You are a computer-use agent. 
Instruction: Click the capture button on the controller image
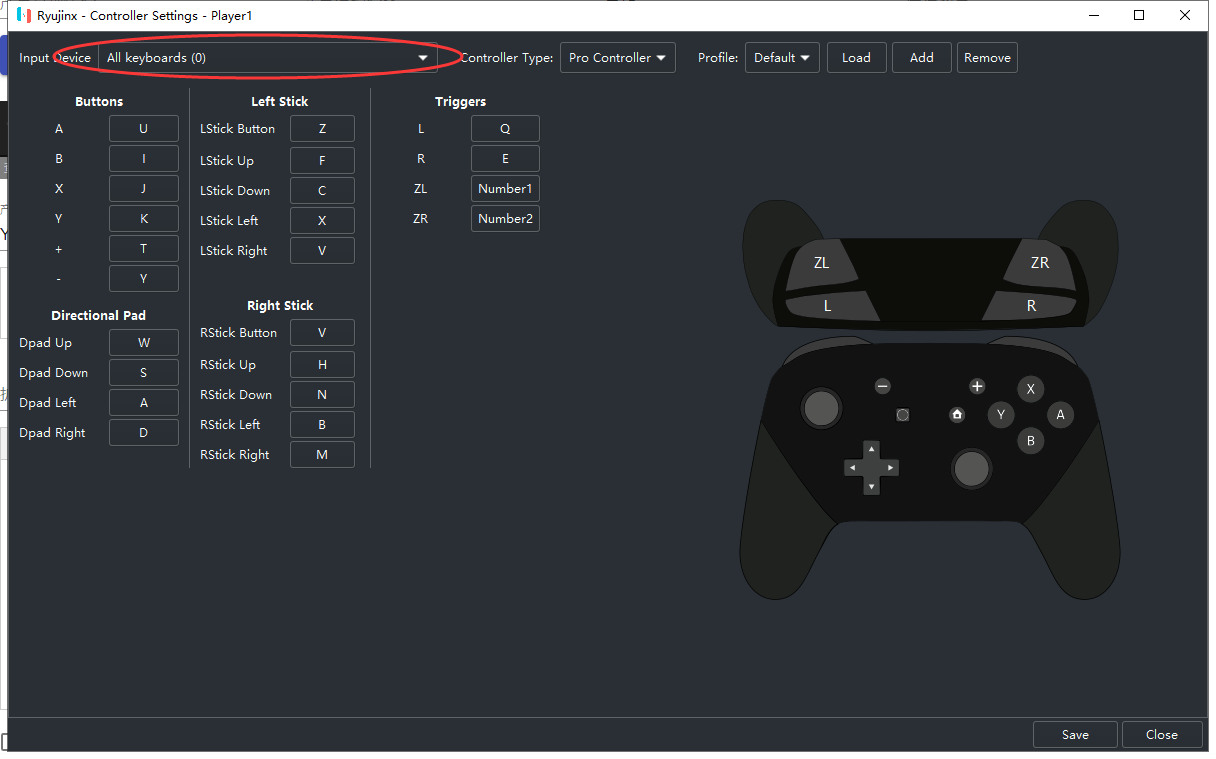[x=903, y=414]
